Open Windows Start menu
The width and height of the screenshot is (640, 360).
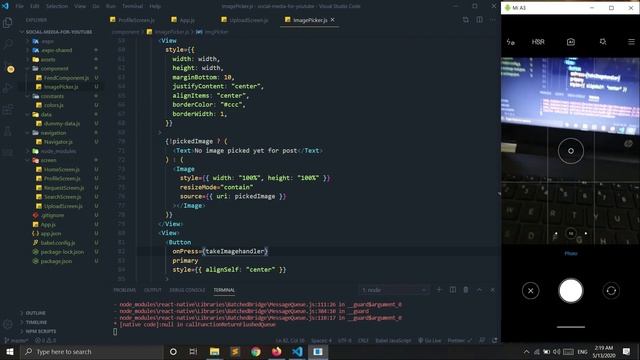pos(10,351)
